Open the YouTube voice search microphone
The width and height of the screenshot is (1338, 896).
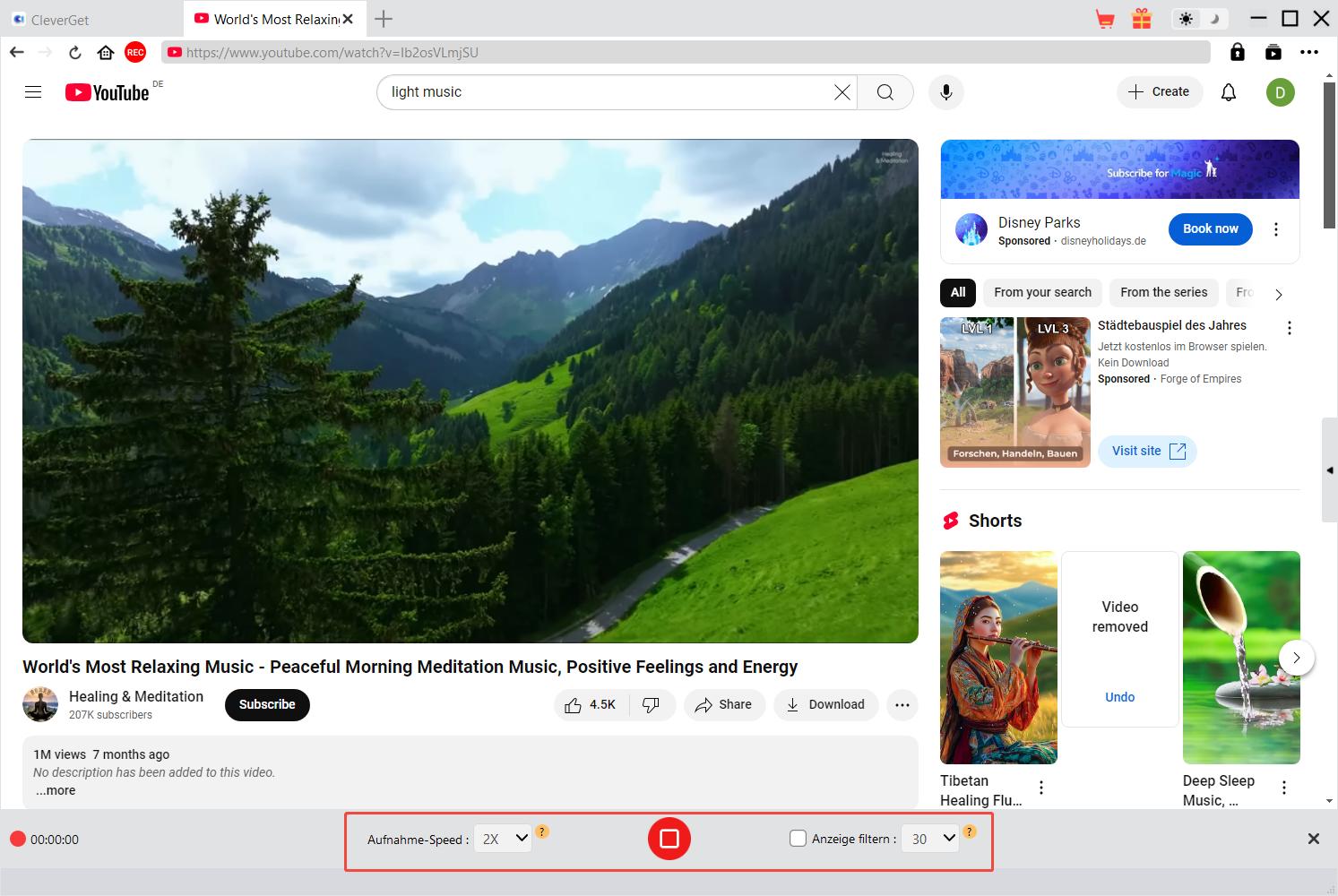point(945,92)
